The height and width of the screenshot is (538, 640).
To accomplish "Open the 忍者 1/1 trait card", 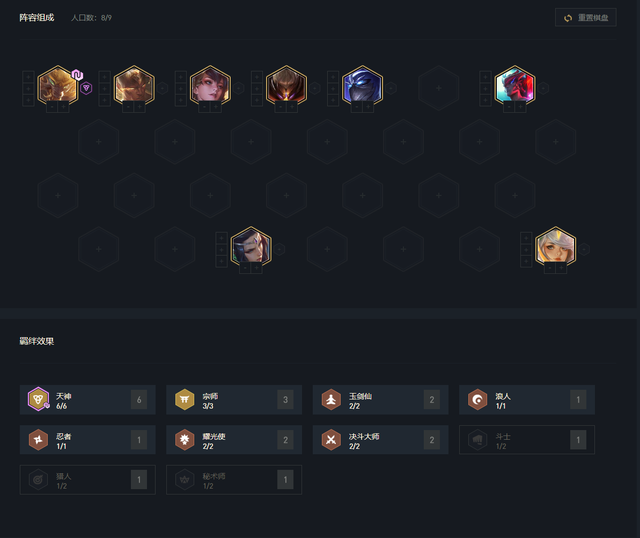I will pyautogui.click(x=87, y=440).
